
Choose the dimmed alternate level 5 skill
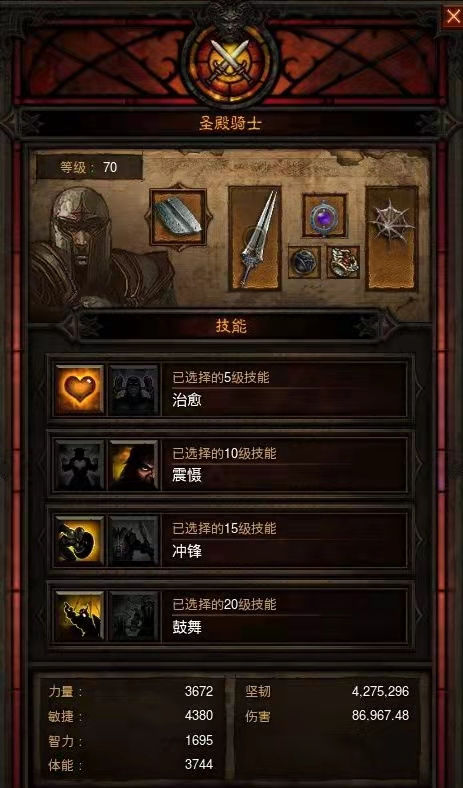[134, 390]
